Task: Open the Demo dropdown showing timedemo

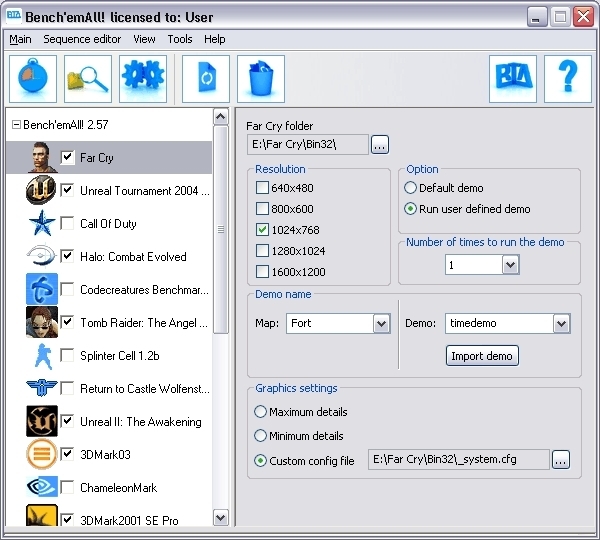Action: tap(561, 324)
